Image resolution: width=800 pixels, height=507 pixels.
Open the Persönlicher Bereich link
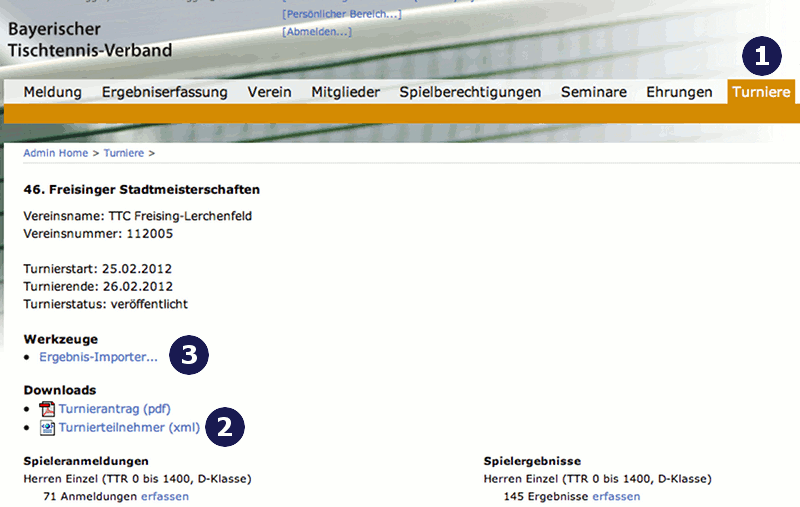point(342,13)
